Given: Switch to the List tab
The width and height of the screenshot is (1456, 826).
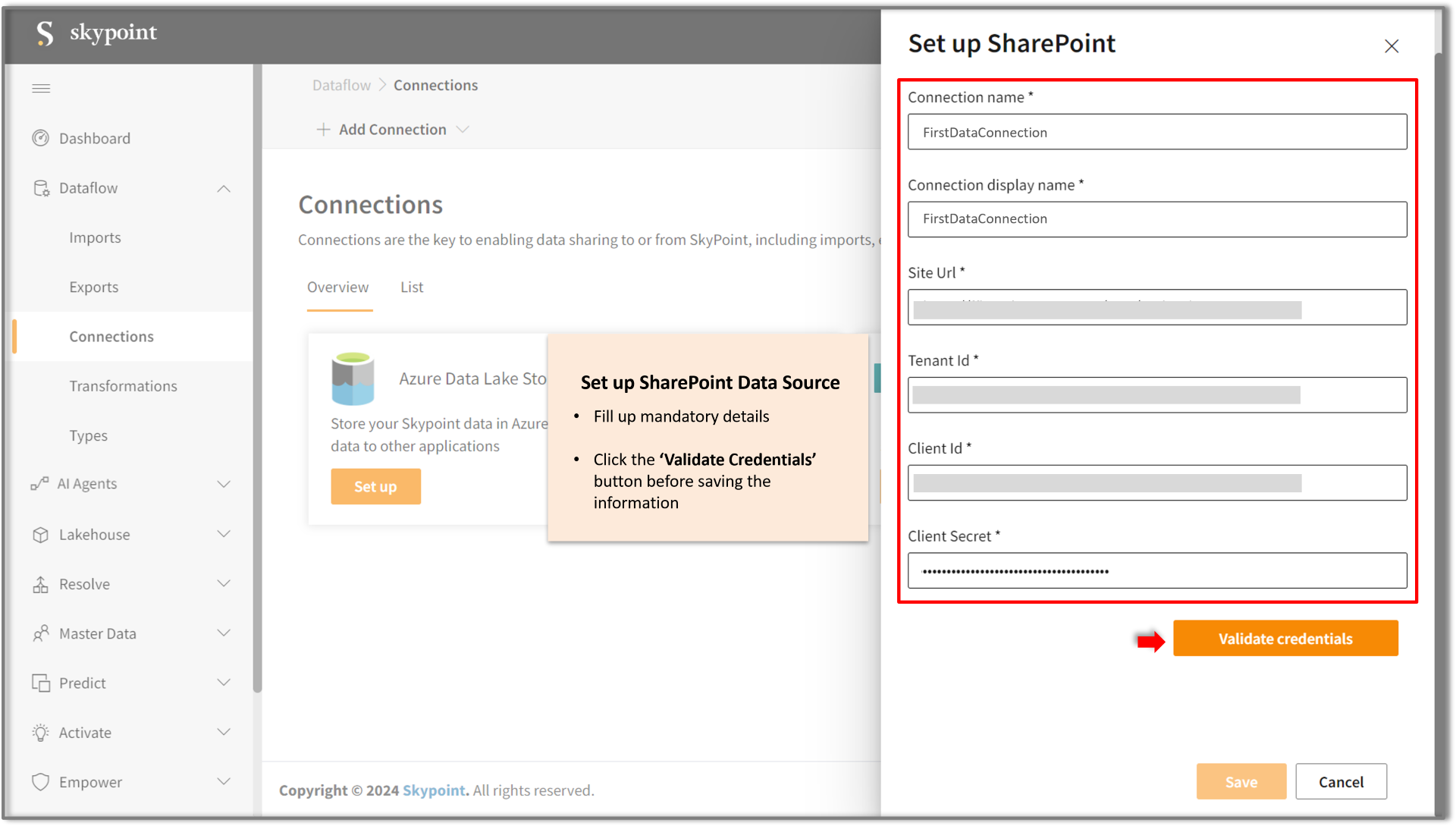Looking at the screenshot, I should coord(412,287).
